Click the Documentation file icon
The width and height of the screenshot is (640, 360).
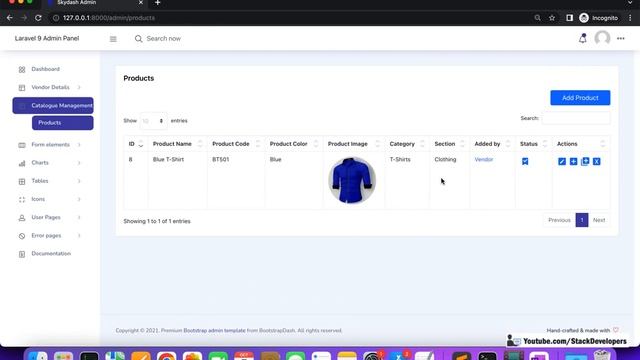22,254
